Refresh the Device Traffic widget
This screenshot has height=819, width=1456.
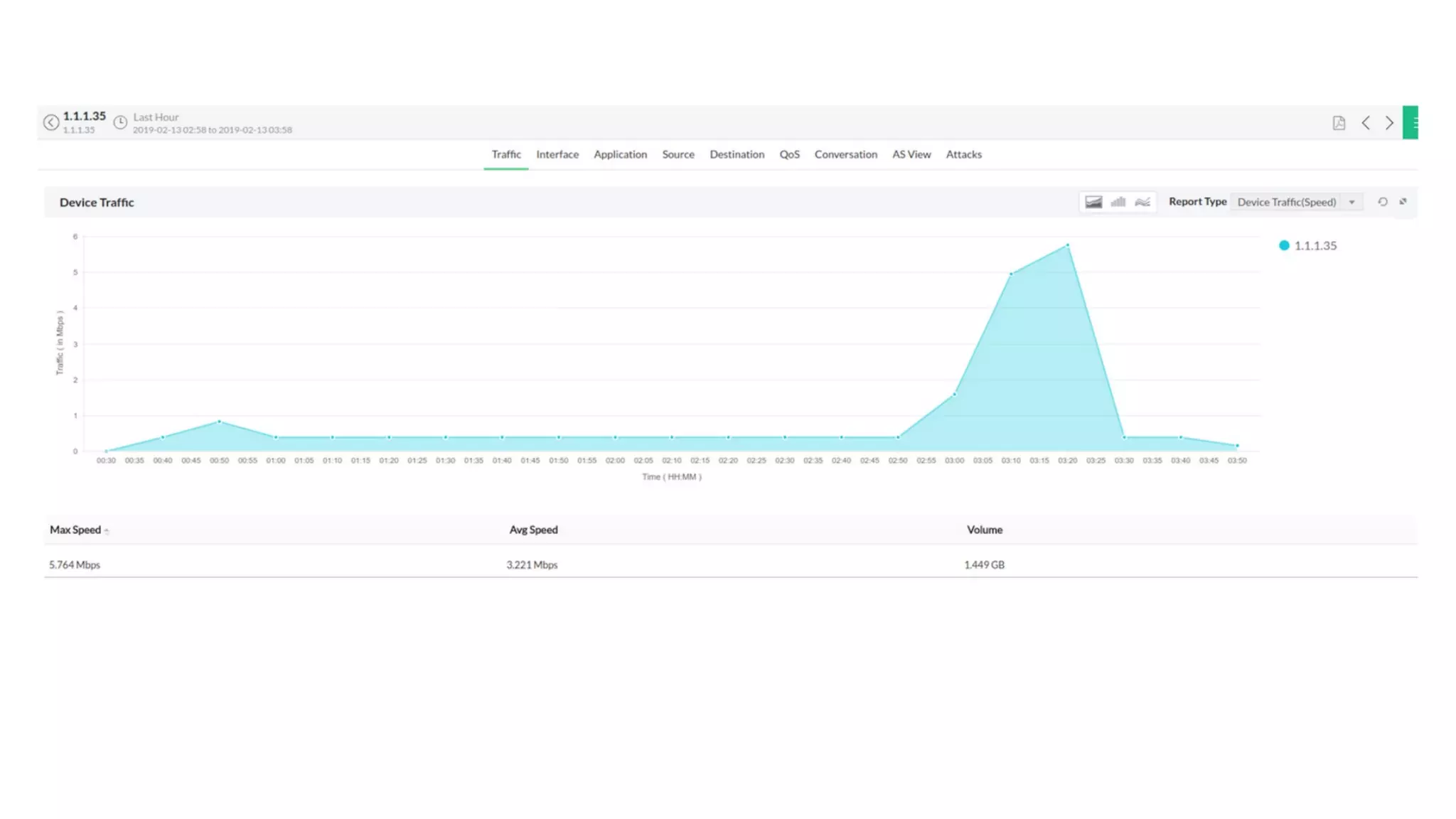(1383, 202)
